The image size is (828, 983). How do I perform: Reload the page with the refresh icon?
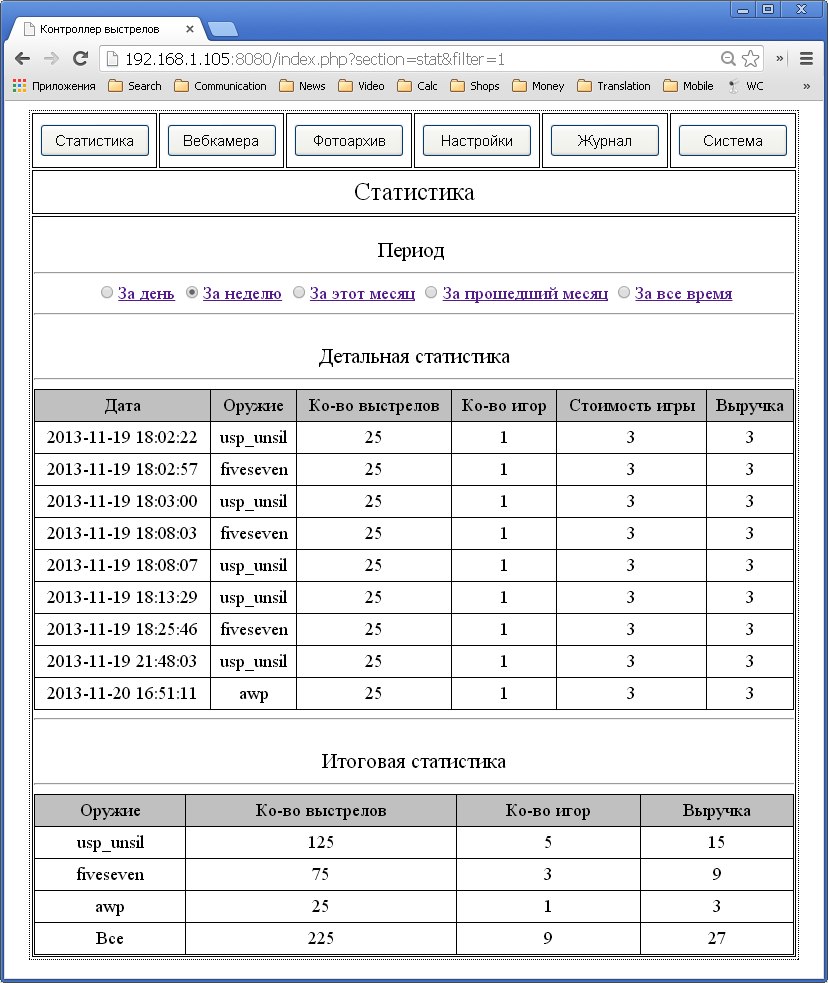(x=80, y=58)
